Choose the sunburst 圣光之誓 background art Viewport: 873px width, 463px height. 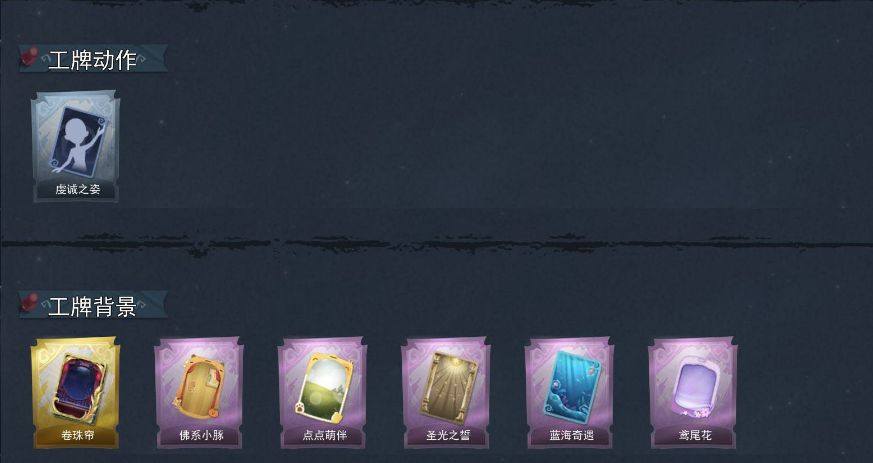click(x=449, y=387)
